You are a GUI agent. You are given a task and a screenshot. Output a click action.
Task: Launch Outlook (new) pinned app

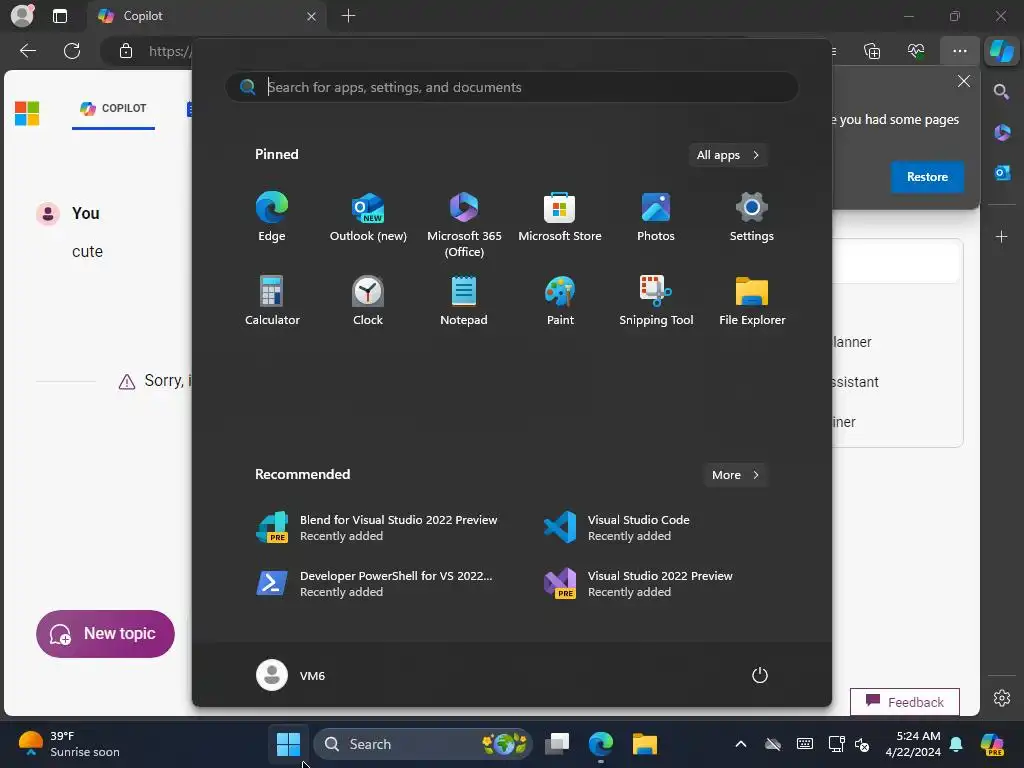[368, 217]
